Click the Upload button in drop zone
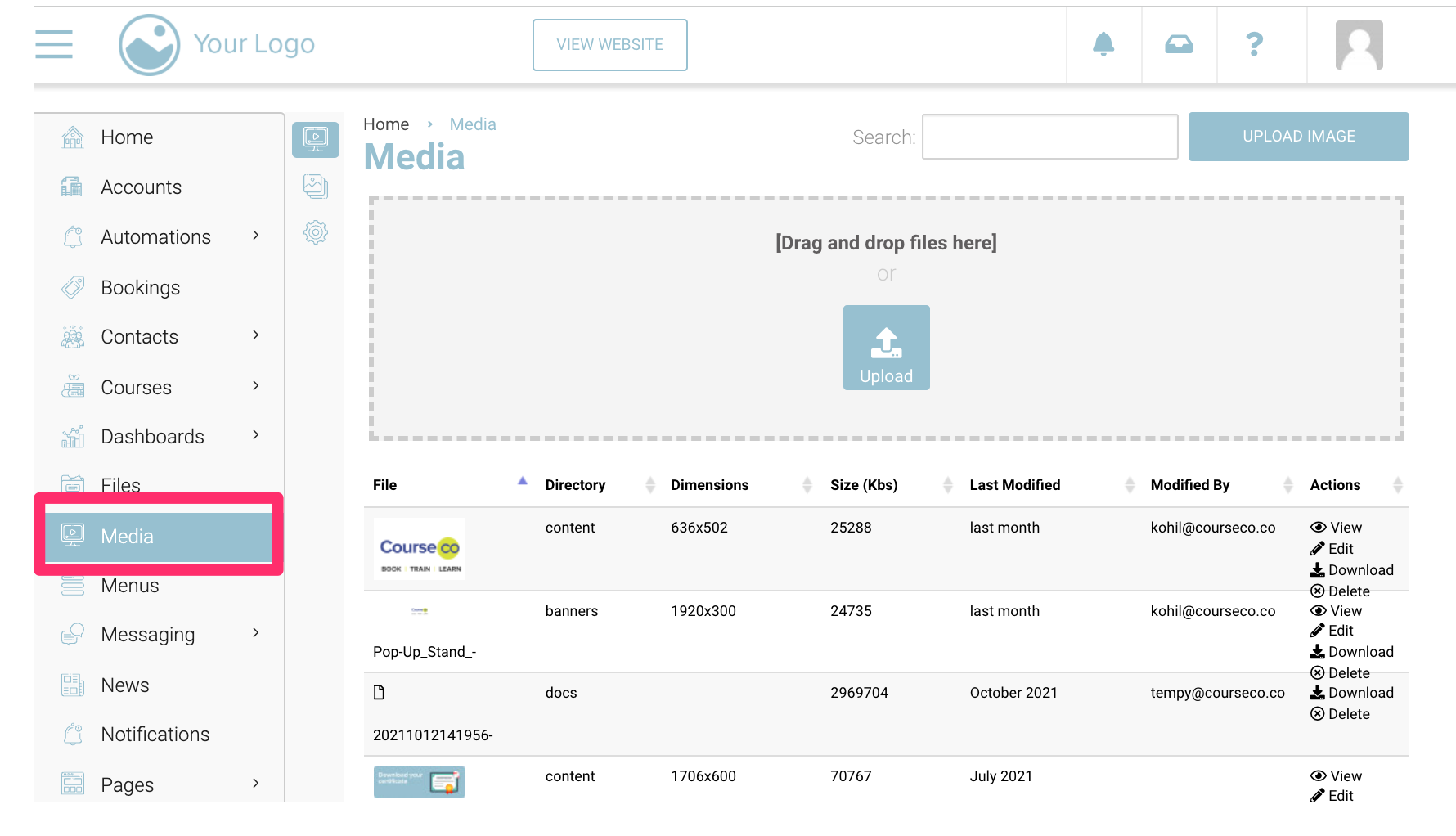Image resolution: width=1456 pixels, height=836 pixels. click(x=886, y=348)
